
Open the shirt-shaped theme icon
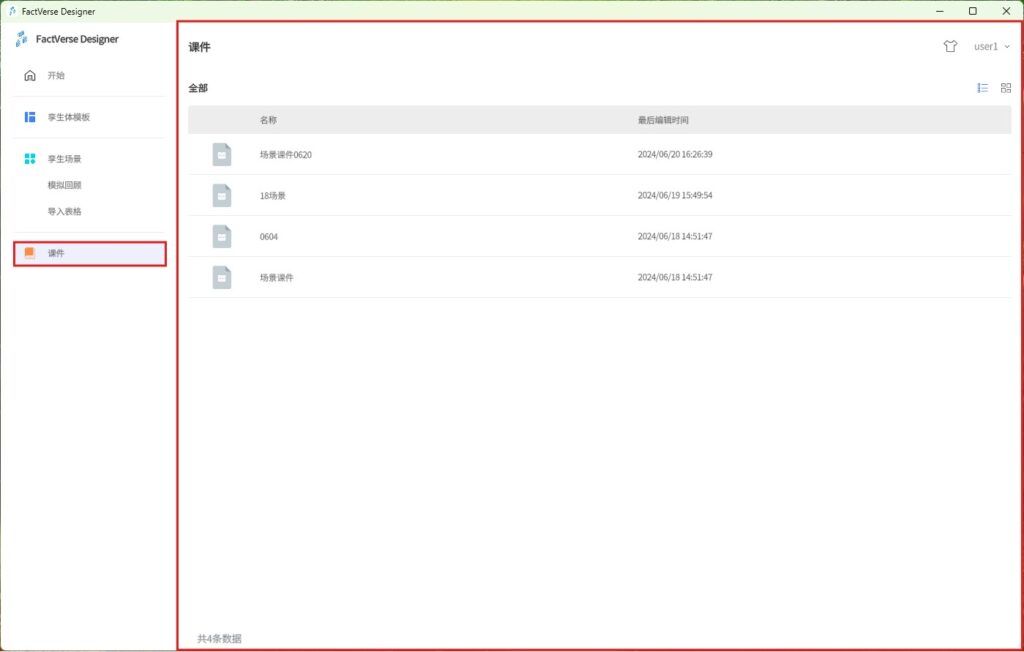coord(950,46)
